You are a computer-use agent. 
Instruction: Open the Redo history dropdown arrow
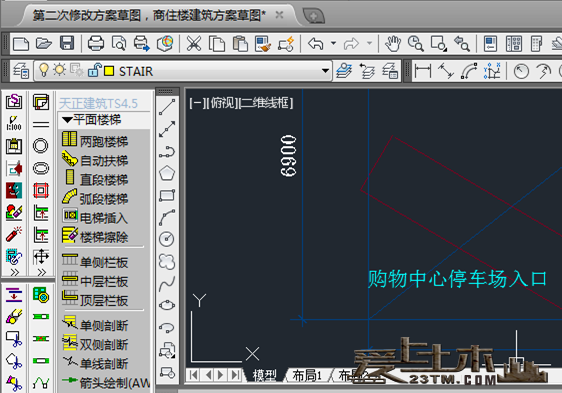coord(369,43)
